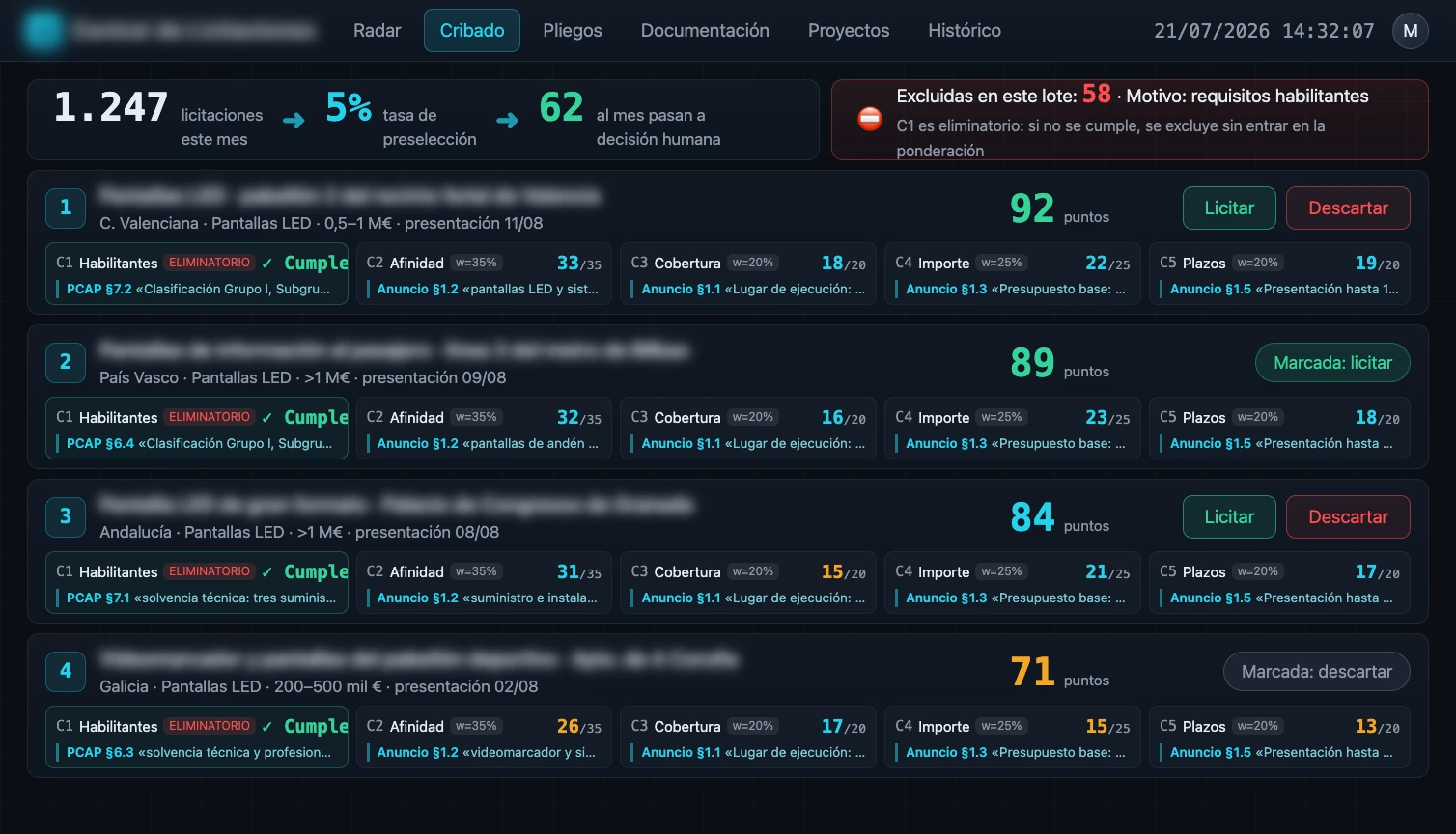Click the 71 puntos total score
Image resolution: width=1456 pixels, height=834 pixels.
click(x=1059, y=672)
